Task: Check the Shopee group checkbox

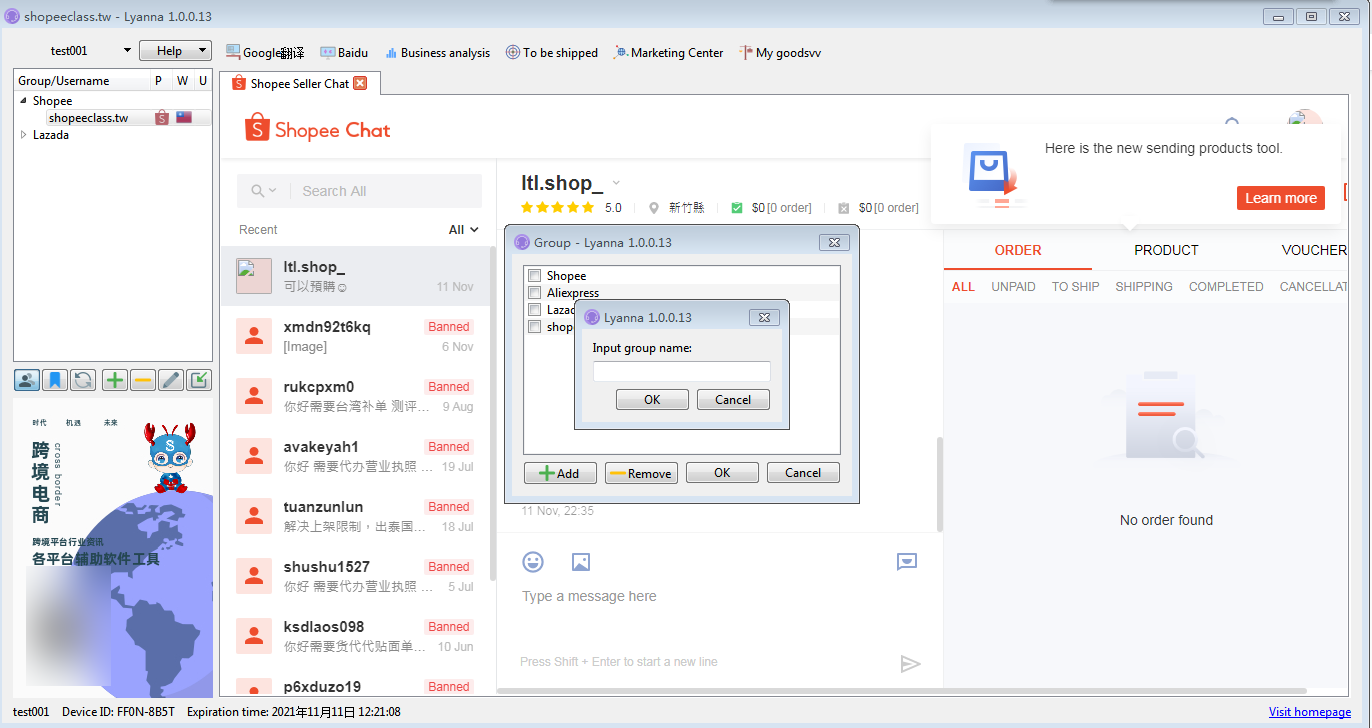Action: [x=535, y=276]
